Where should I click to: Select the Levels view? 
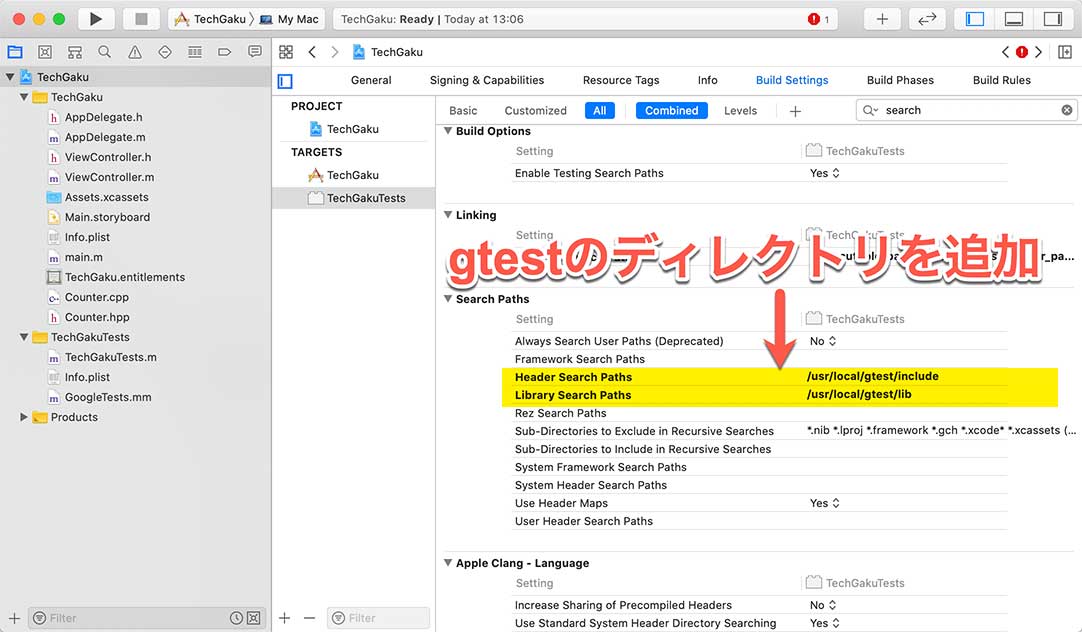tap(740, 110)
